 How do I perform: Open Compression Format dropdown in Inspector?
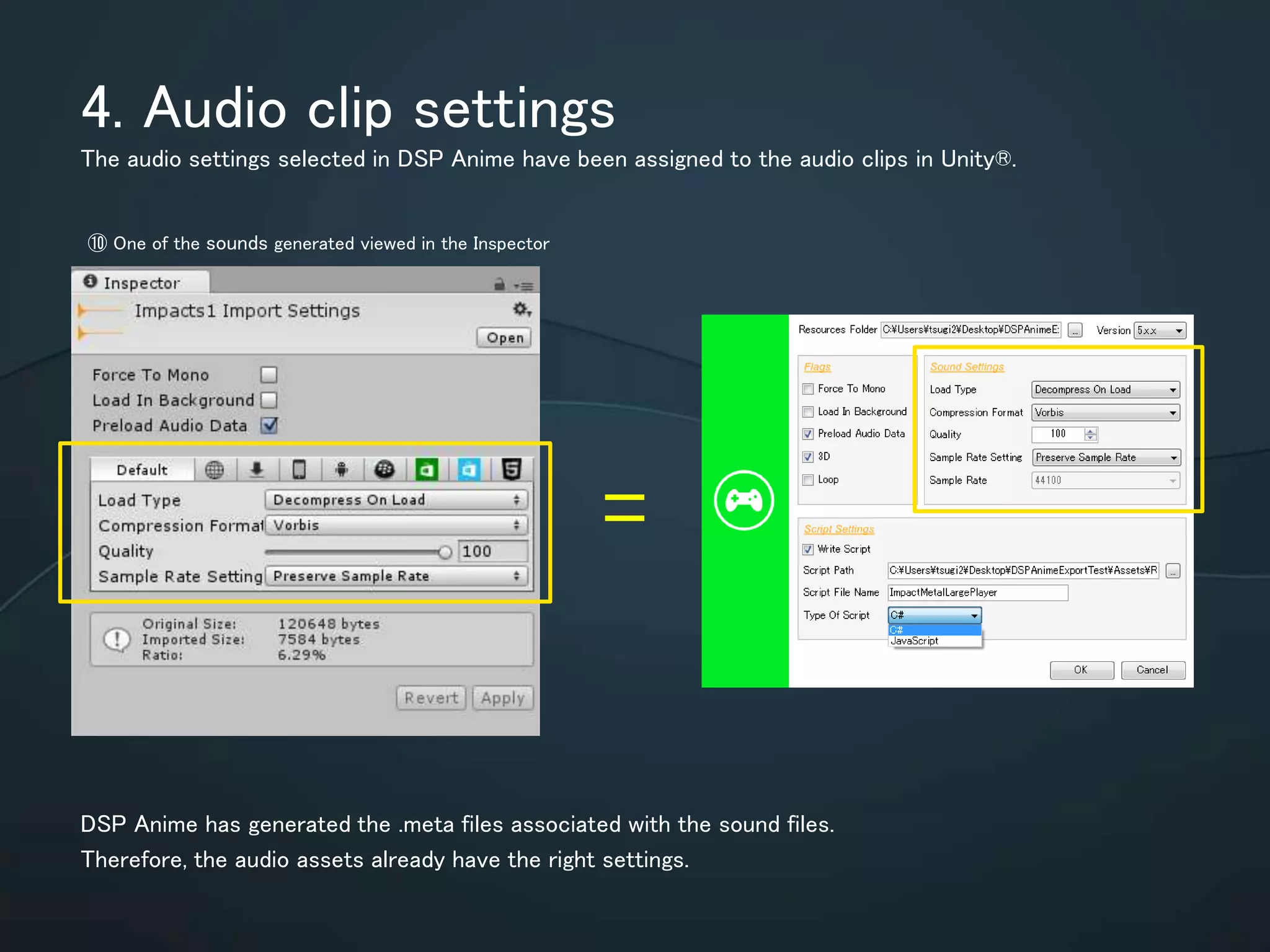396,526
